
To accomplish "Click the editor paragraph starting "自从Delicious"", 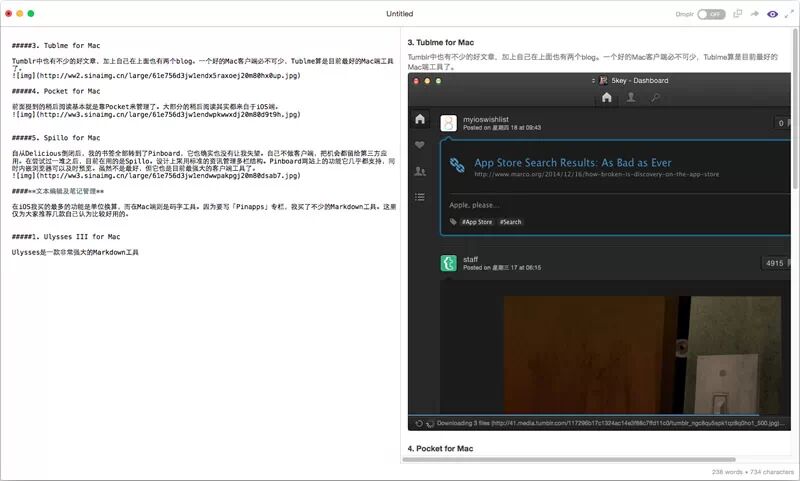I will click(204, 161).
